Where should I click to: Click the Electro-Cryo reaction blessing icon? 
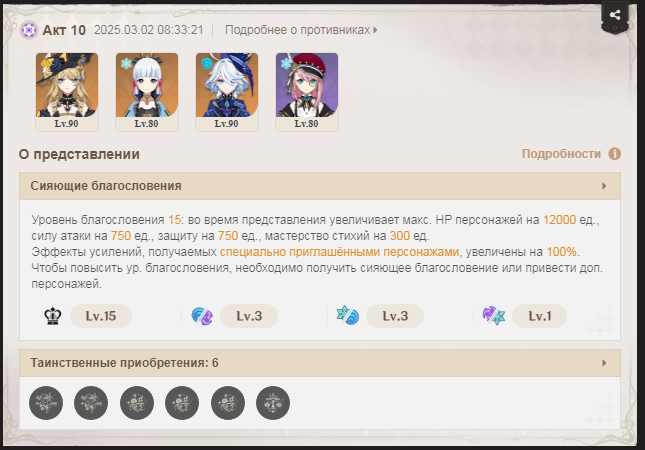point(494,316)
